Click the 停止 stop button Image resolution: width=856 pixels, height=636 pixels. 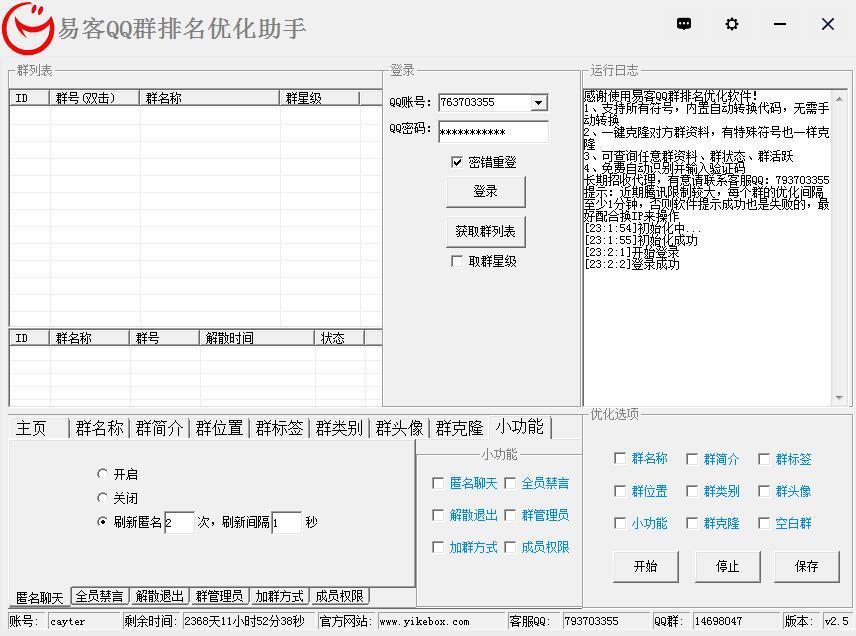[x=727, y=566]
